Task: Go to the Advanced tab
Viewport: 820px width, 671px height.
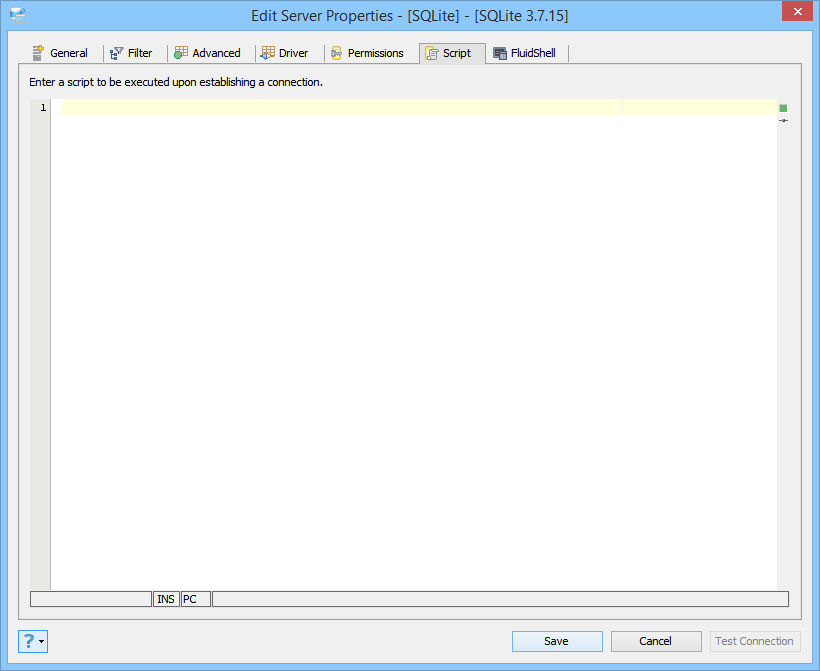Action: coord(208,53)
